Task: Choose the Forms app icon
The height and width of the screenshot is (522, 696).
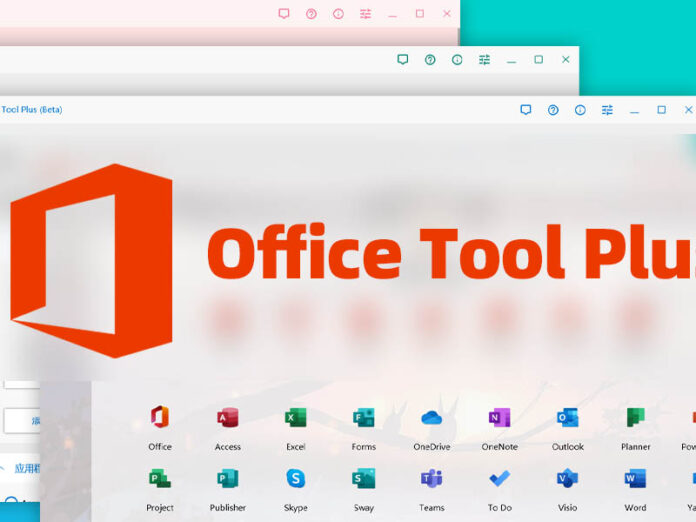Action: point(364,418)
